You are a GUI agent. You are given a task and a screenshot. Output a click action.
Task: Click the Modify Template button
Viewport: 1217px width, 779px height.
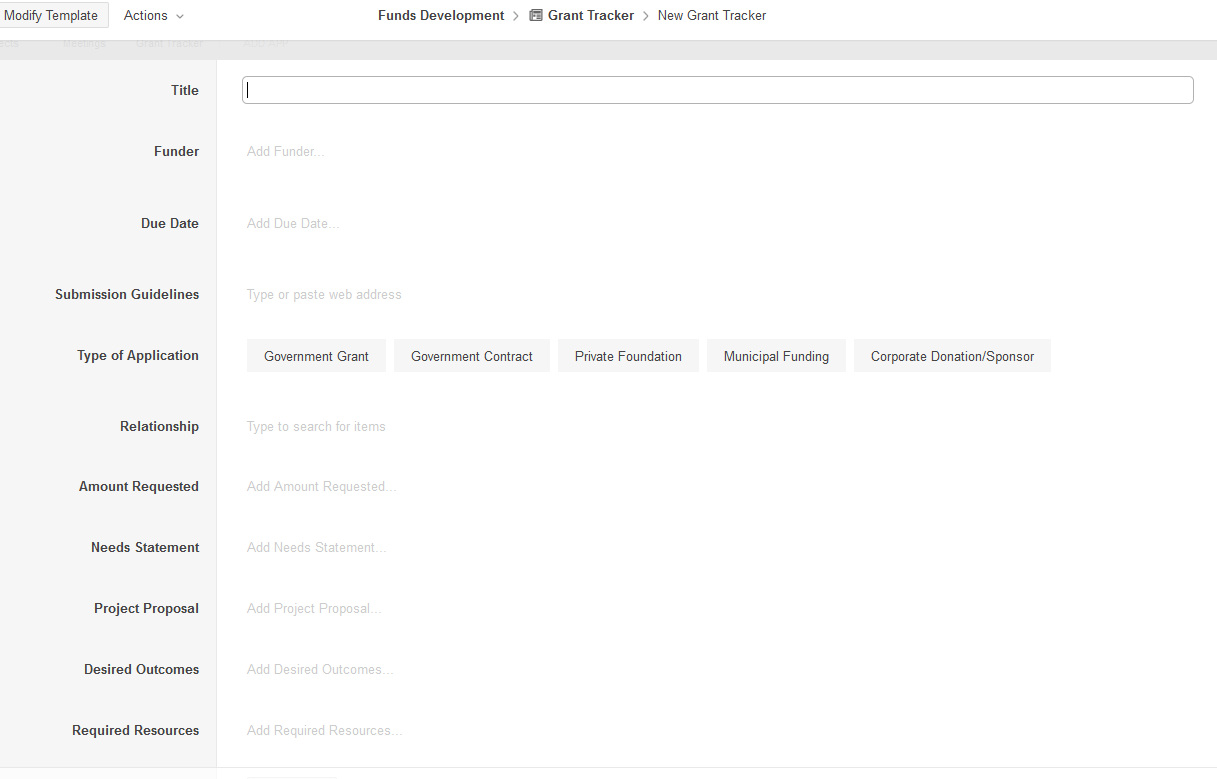[52, 16]
